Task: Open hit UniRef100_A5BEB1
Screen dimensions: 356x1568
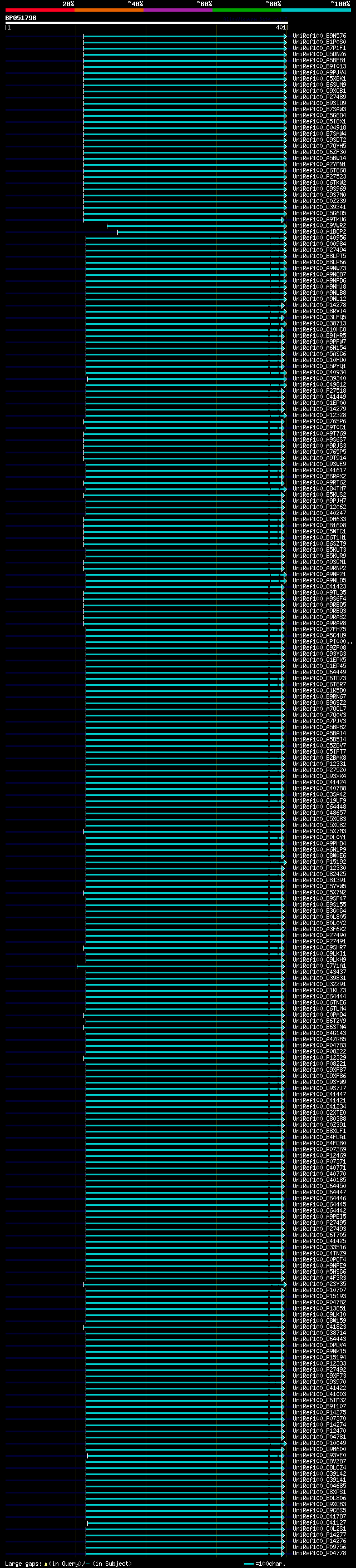Action: pyautogui.click(x=319, y=60)
